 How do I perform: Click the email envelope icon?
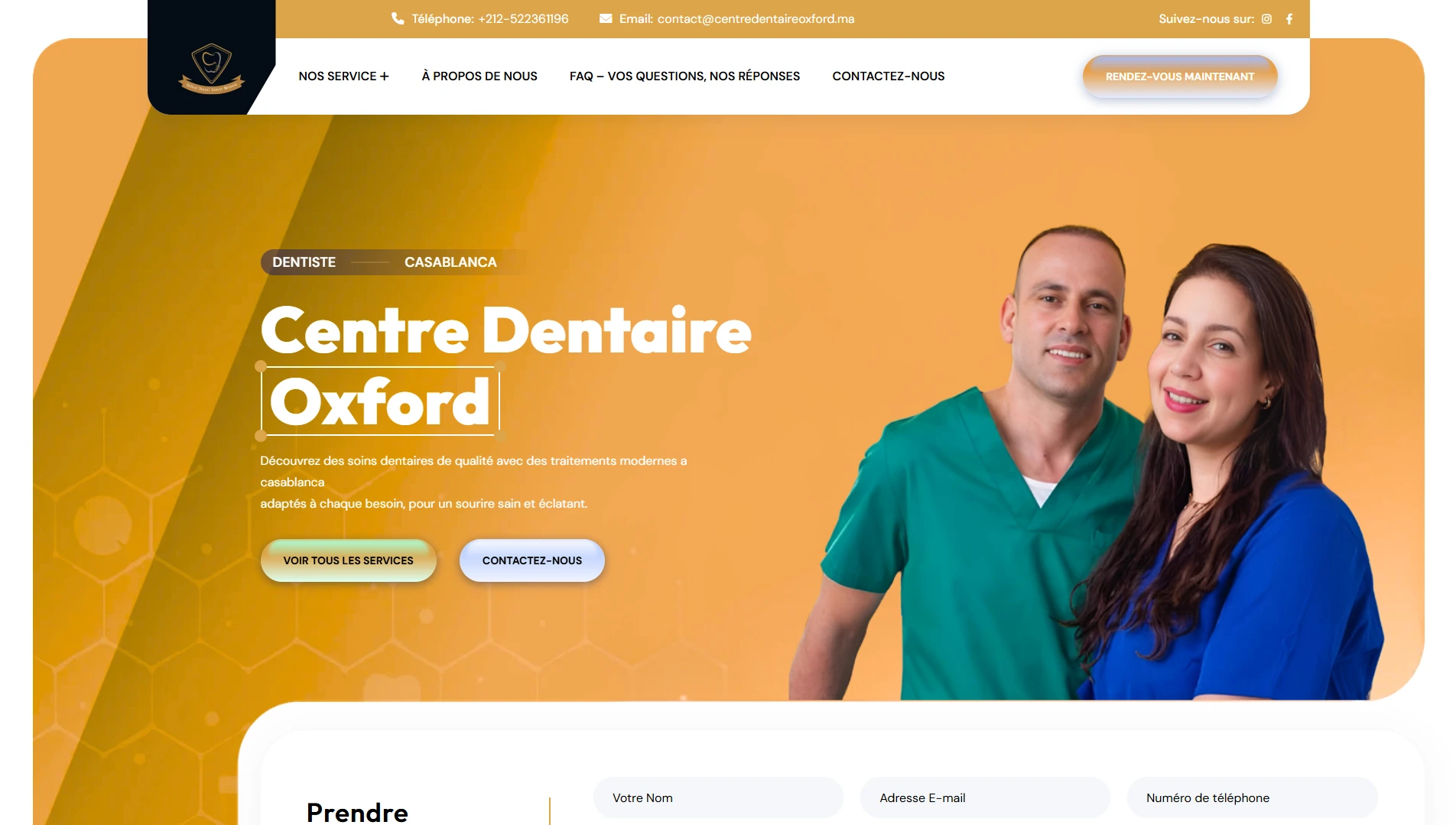(606, 18)
